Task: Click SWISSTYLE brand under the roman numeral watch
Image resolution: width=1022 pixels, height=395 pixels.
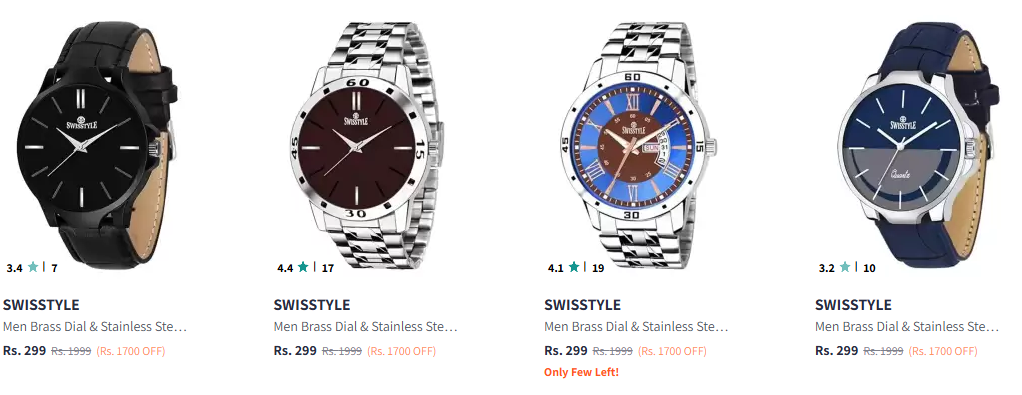Action: (x=582, y=305)
